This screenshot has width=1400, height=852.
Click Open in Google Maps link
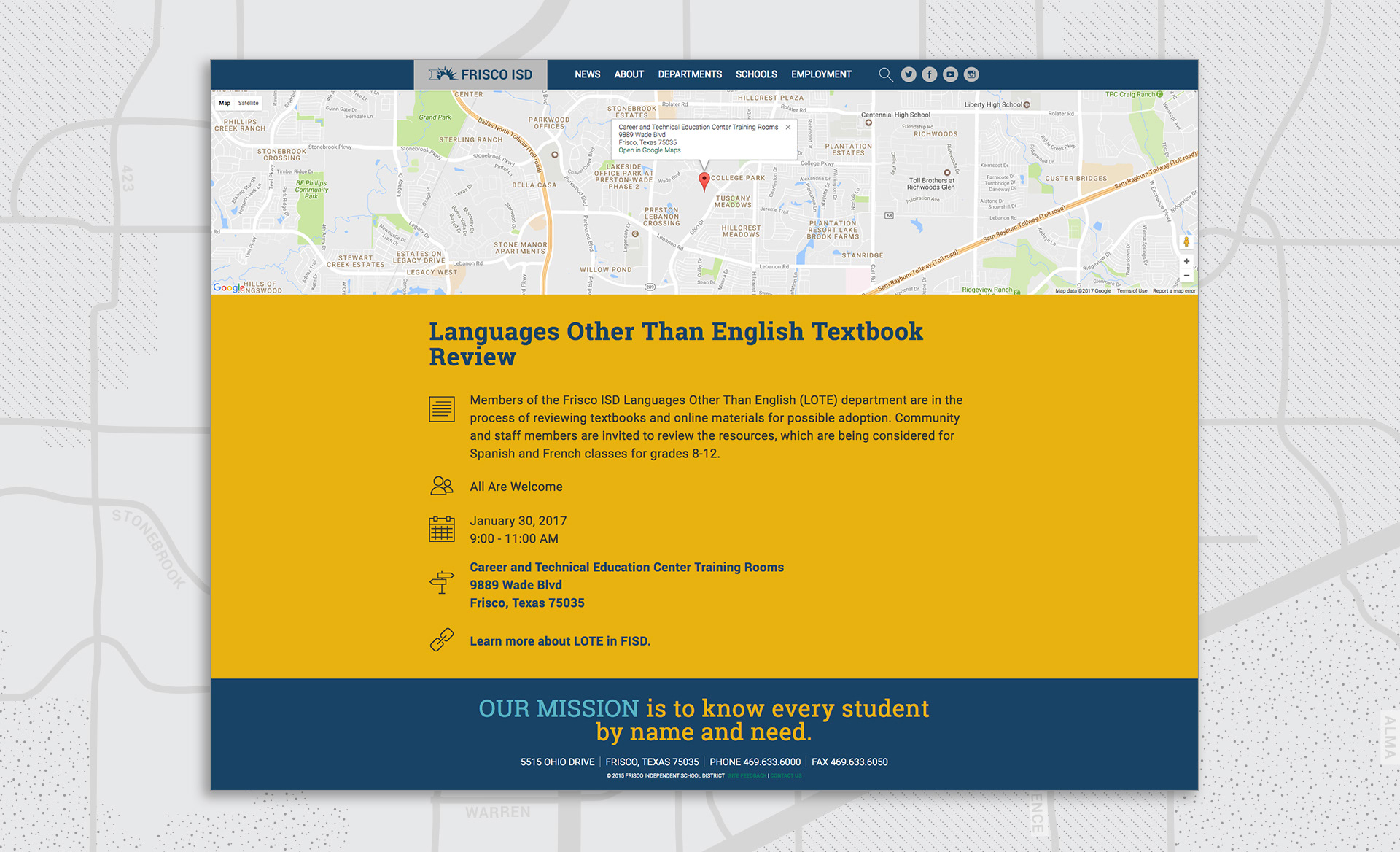650,150
